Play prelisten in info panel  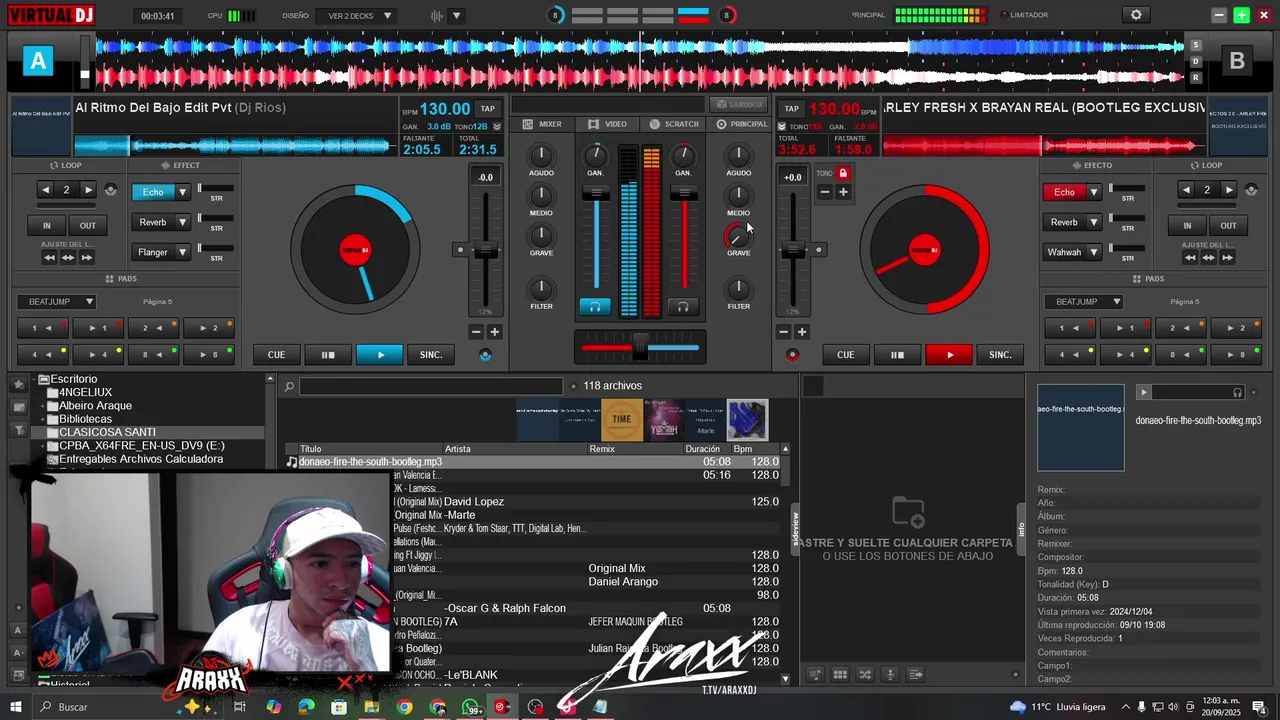tap(1144, 393)
